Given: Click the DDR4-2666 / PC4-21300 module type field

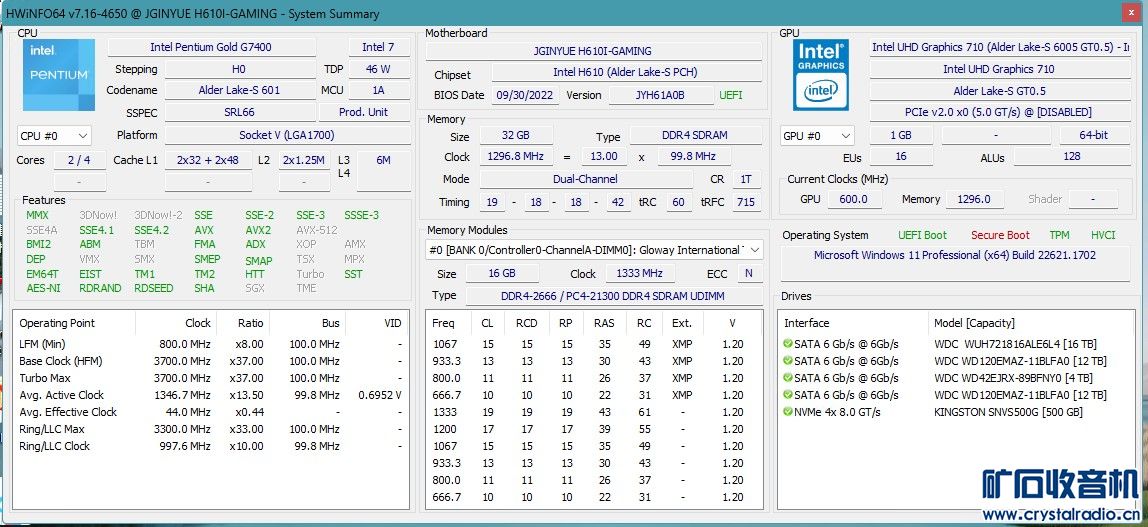Looking at the screenshot, I should (x=612, y=296).
